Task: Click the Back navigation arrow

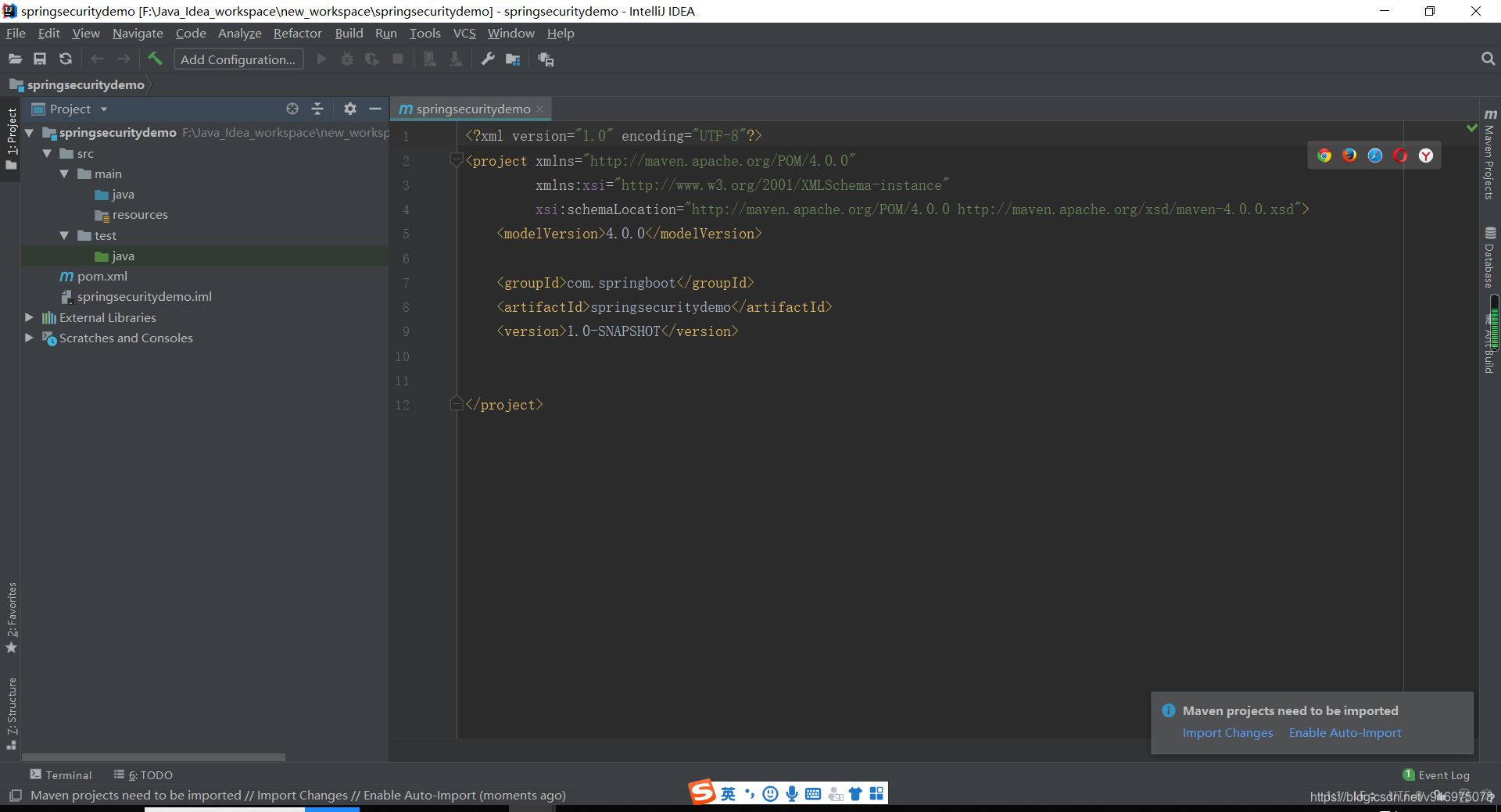Action: [97, 59]
